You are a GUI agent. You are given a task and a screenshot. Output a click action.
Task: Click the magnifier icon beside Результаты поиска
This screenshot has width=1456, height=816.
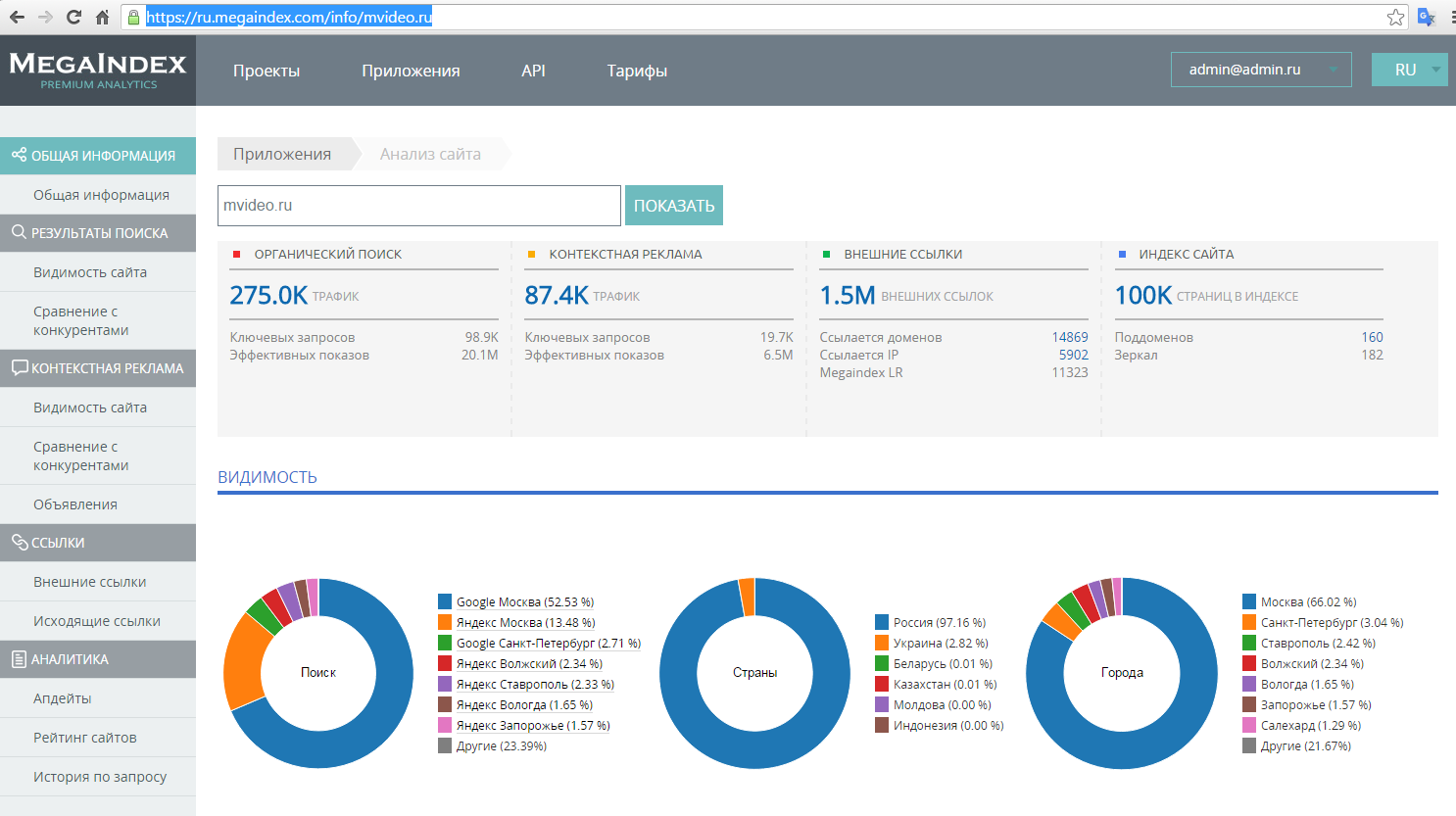(x=19, y=233)
